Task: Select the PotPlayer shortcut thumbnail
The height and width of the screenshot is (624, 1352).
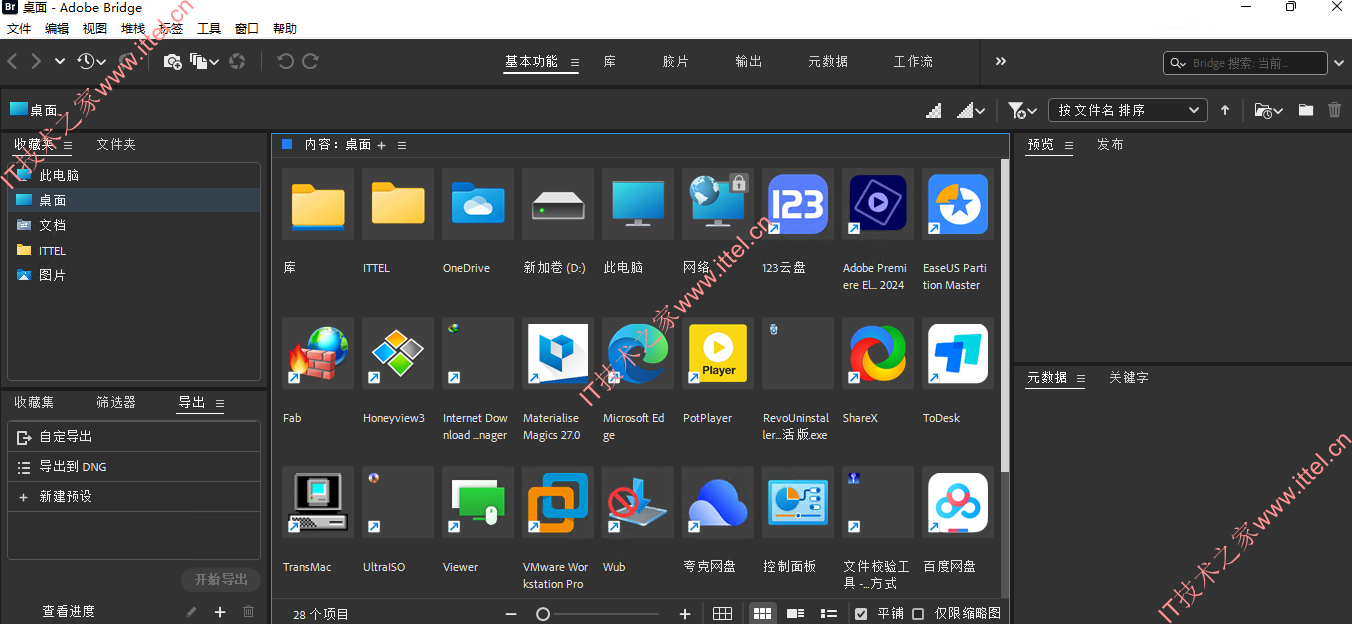Action: pos(718,354)
